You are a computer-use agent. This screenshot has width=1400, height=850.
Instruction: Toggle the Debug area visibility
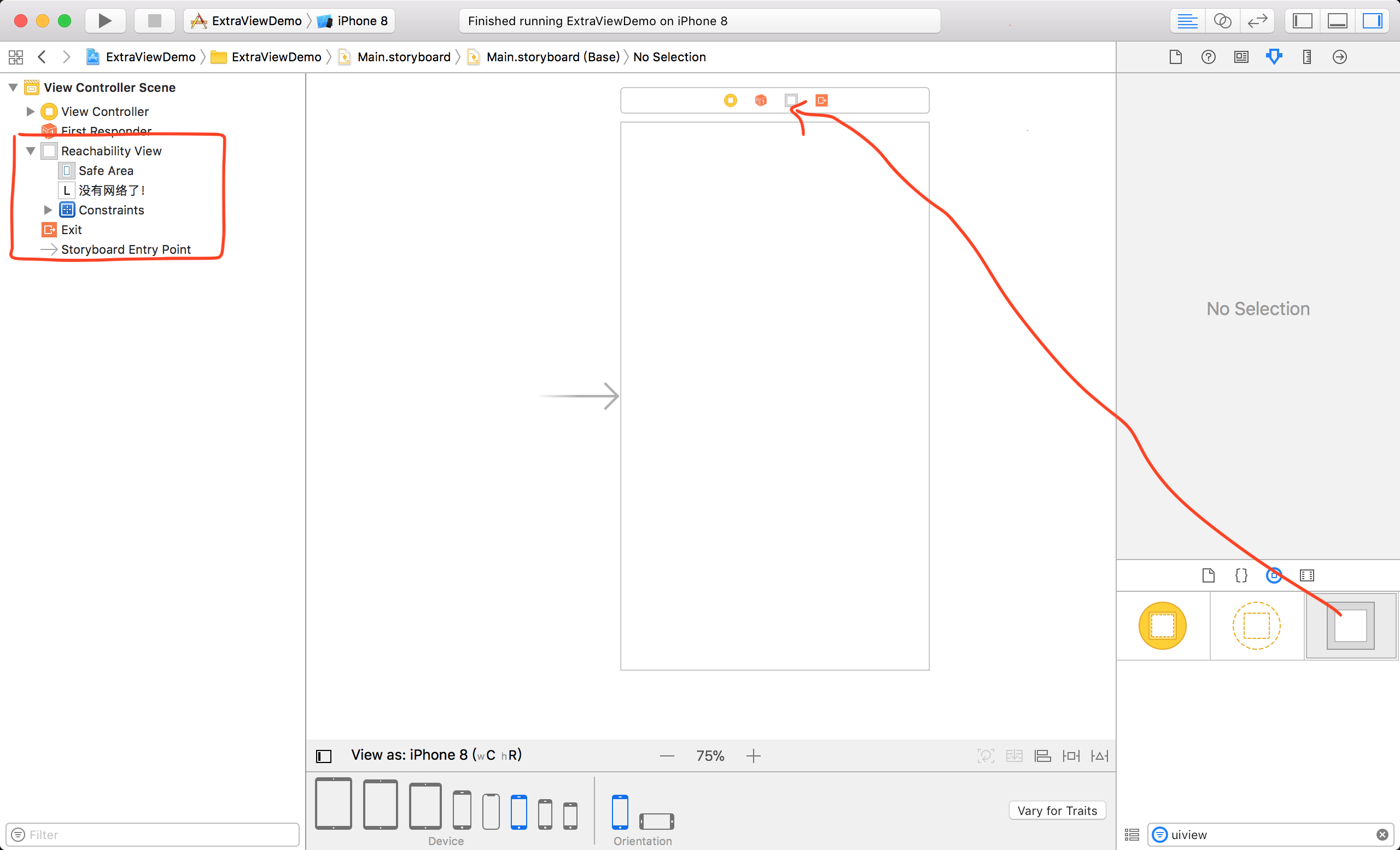(1337, 21)
